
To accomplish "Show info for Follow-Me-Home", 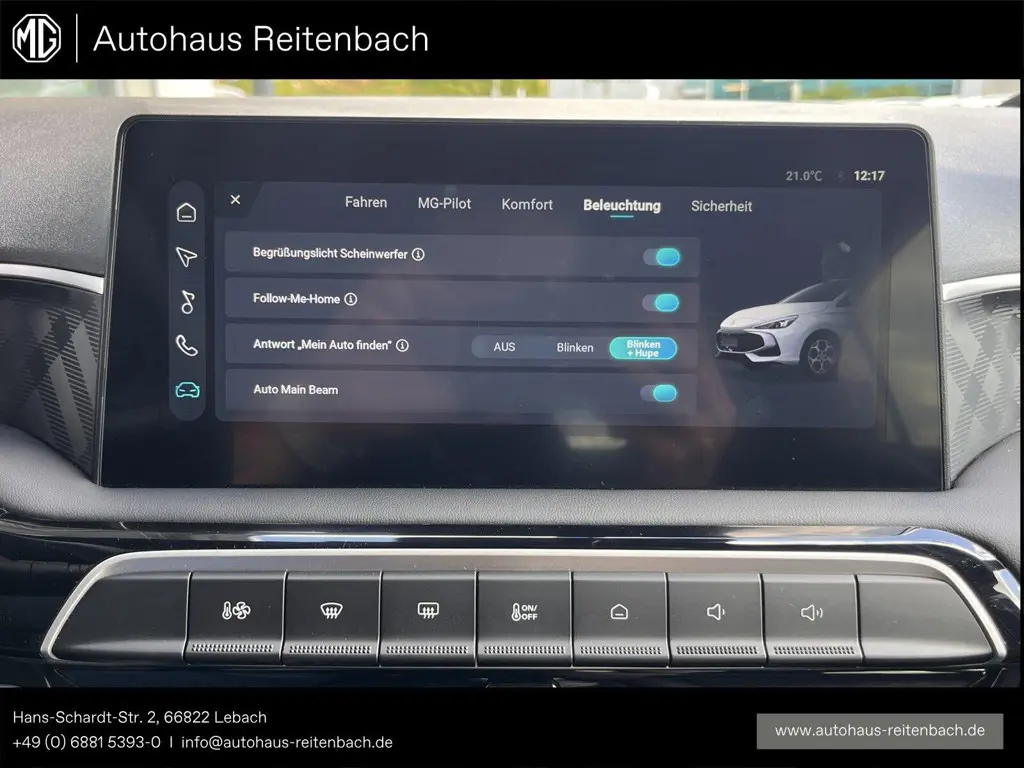I will click(351, 299).
